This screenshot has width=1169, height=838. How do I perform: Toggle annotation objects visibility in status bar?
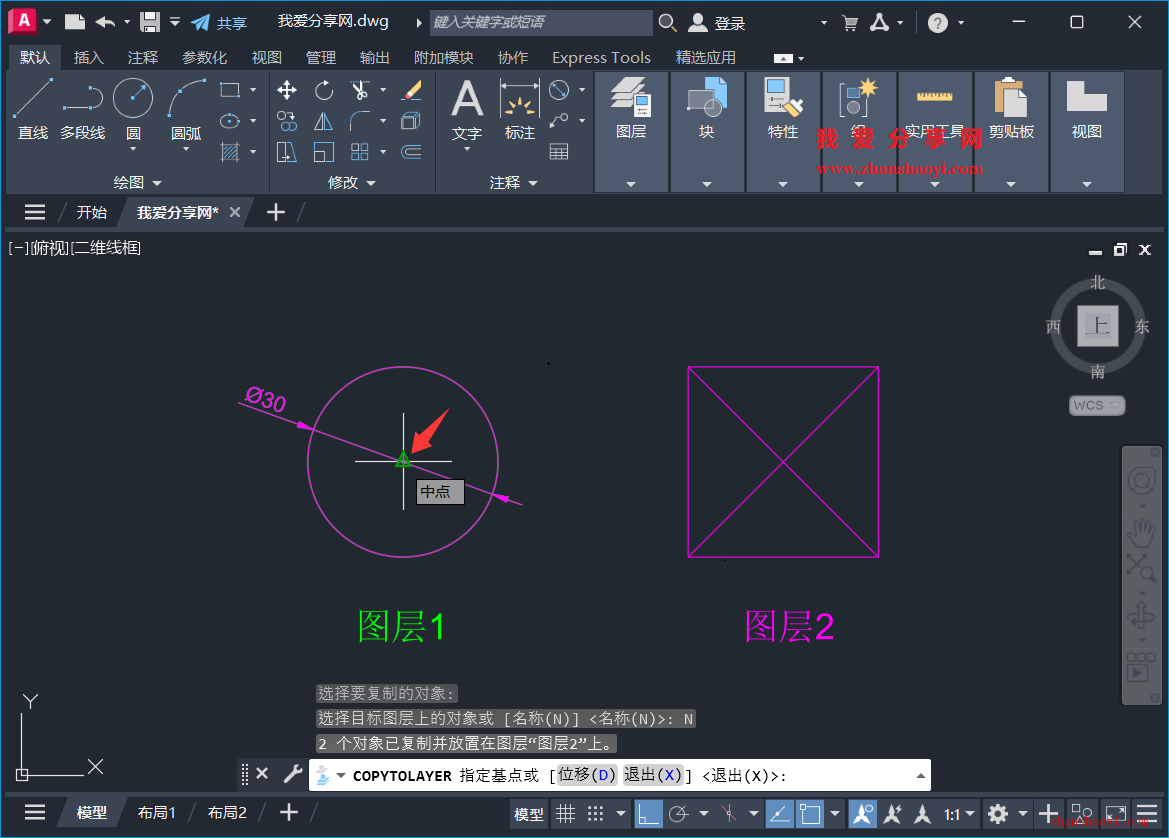(x=863, y=813)
